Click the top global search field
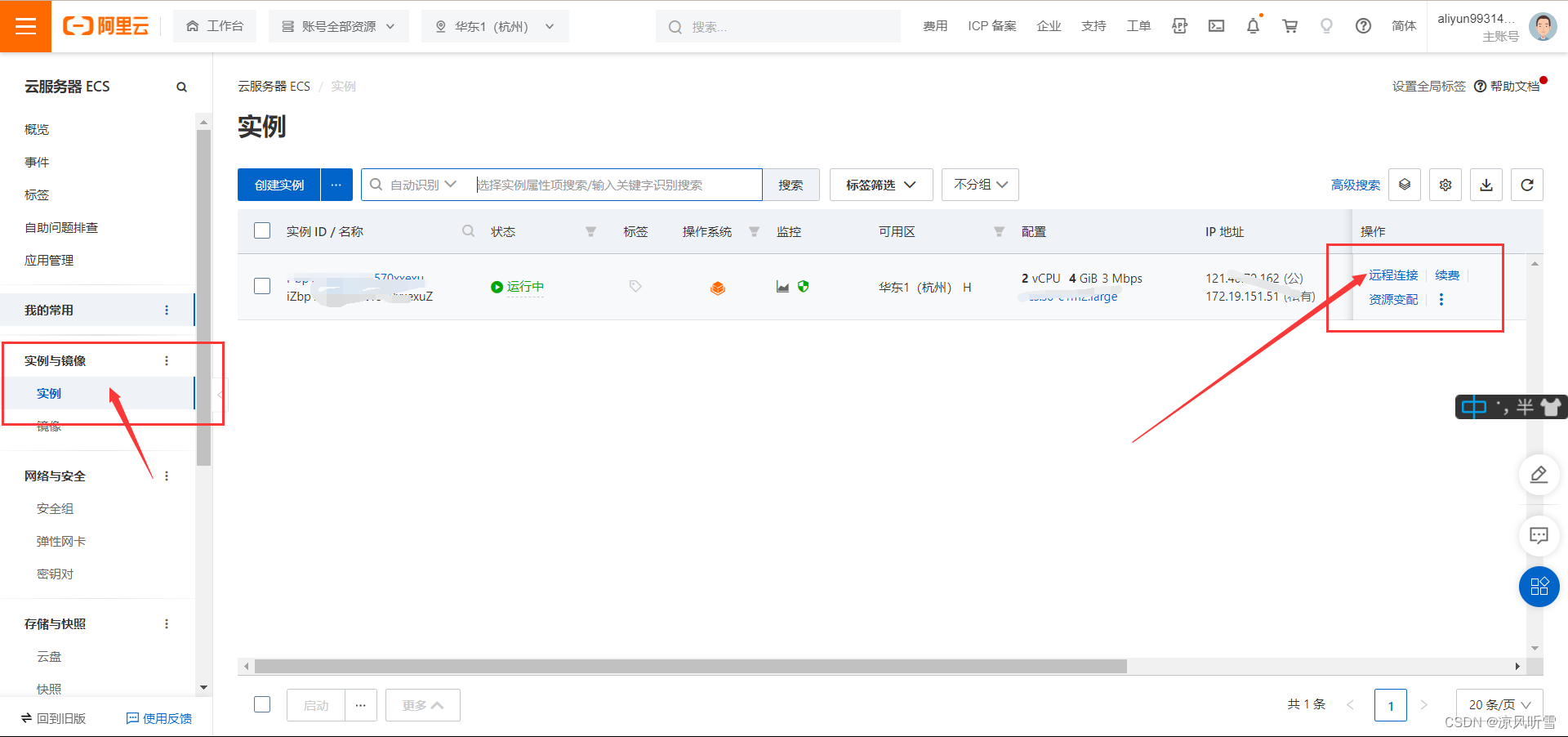1568x737 pixels. [778, 26]
